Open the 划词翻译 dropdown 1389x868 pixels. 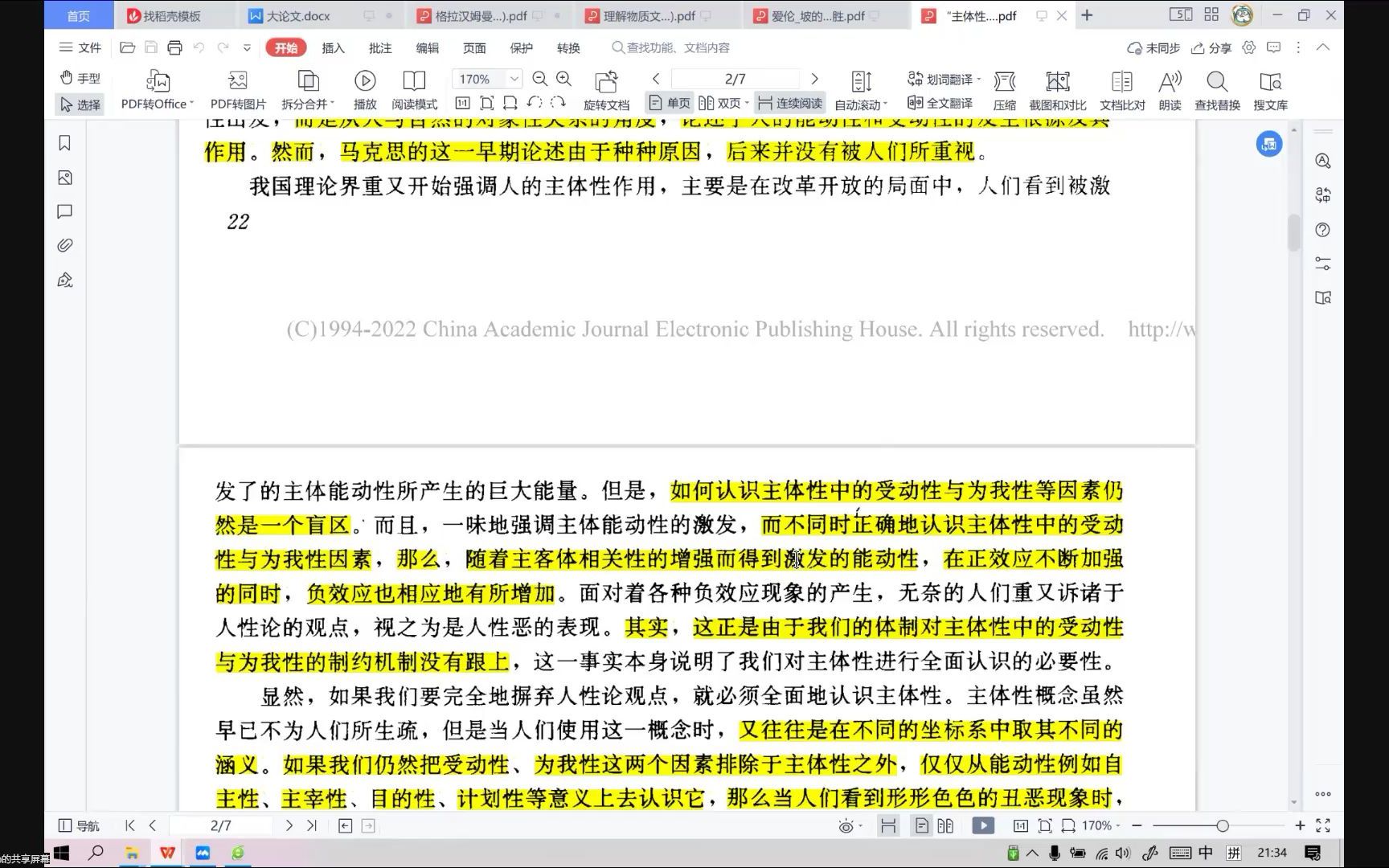(944, 79)
